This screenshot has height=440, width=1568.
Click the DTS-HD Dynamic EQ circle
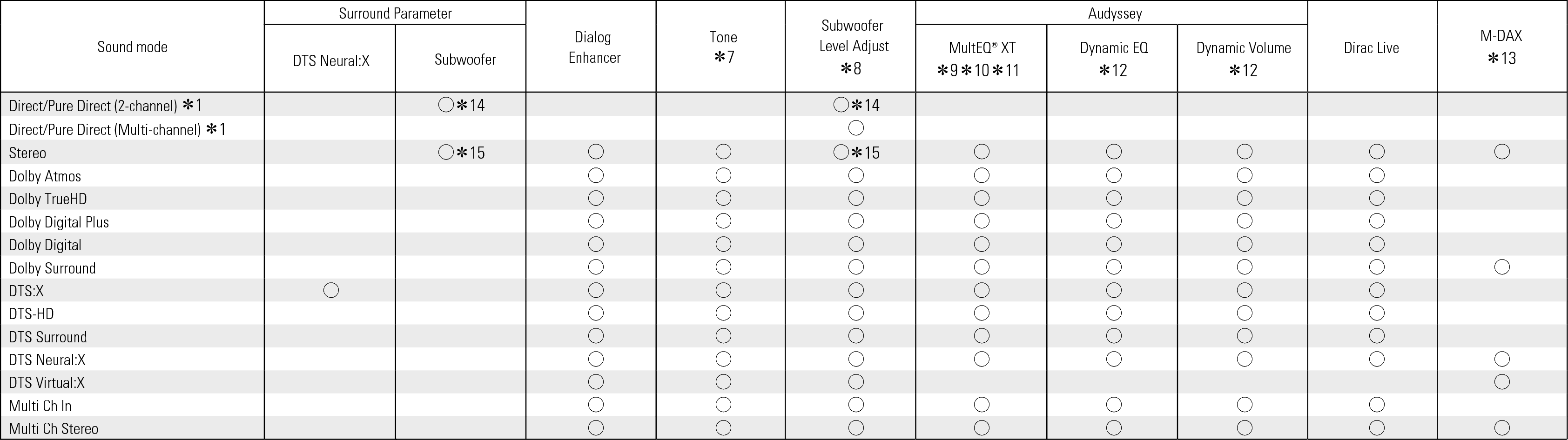[1114, 313]
